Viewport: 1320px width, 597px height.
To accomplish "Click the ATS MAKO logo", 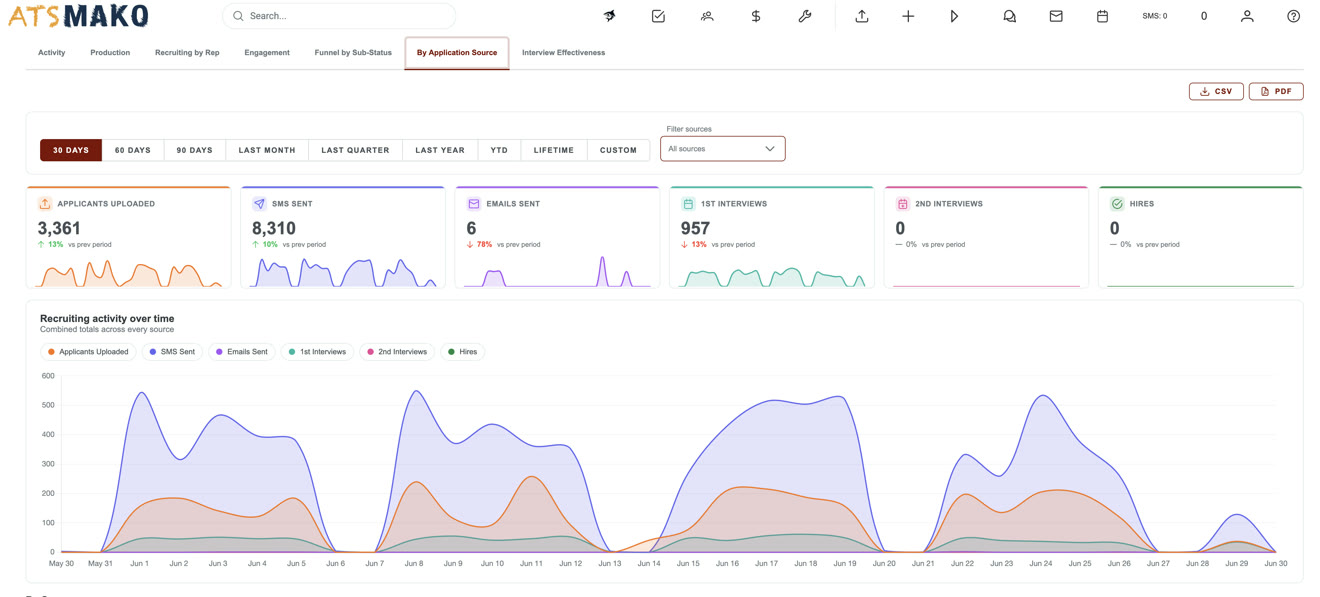I will pos(78,16).
